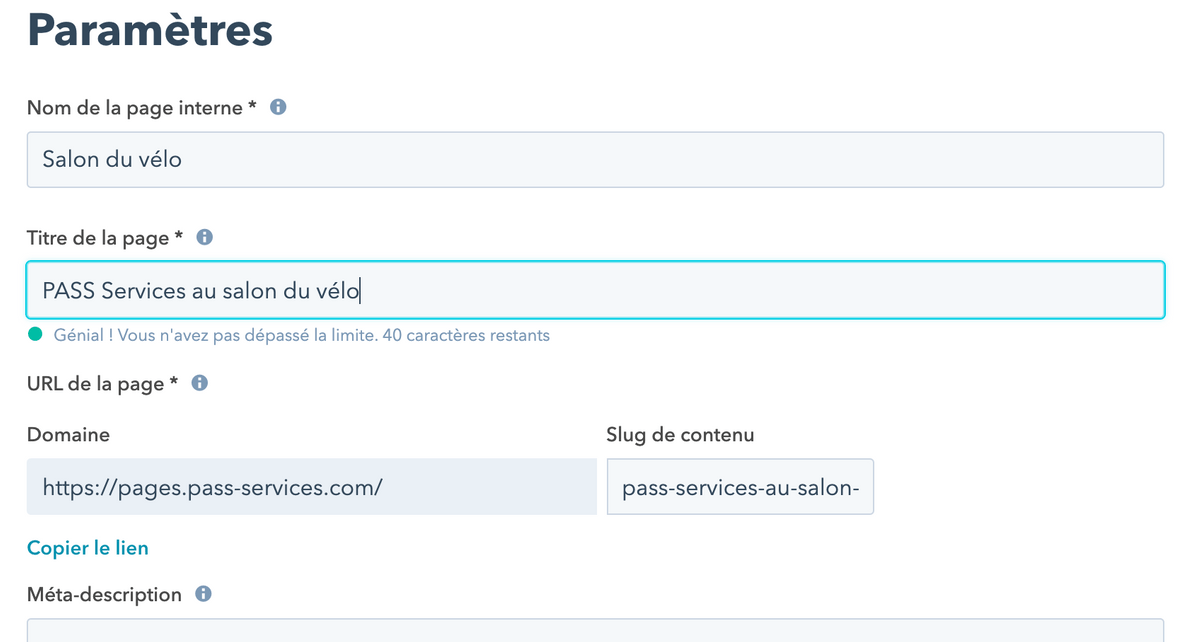Click the Méta-description label
Image resolution: width=1200 pixels, height=642 pixels.
point(104,595)
